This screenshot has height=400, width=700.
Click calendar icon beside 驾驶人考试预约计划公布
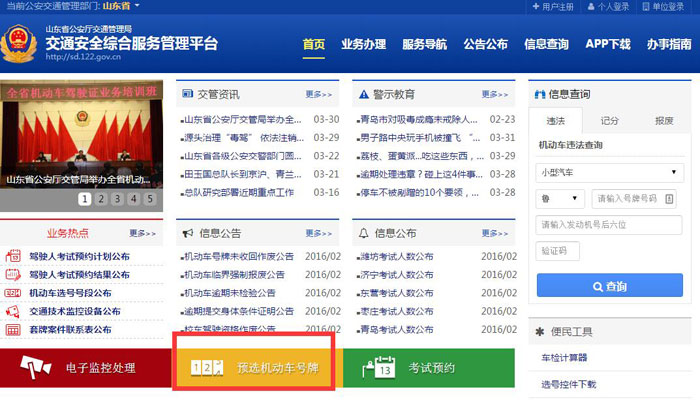(x=13, y=256)
